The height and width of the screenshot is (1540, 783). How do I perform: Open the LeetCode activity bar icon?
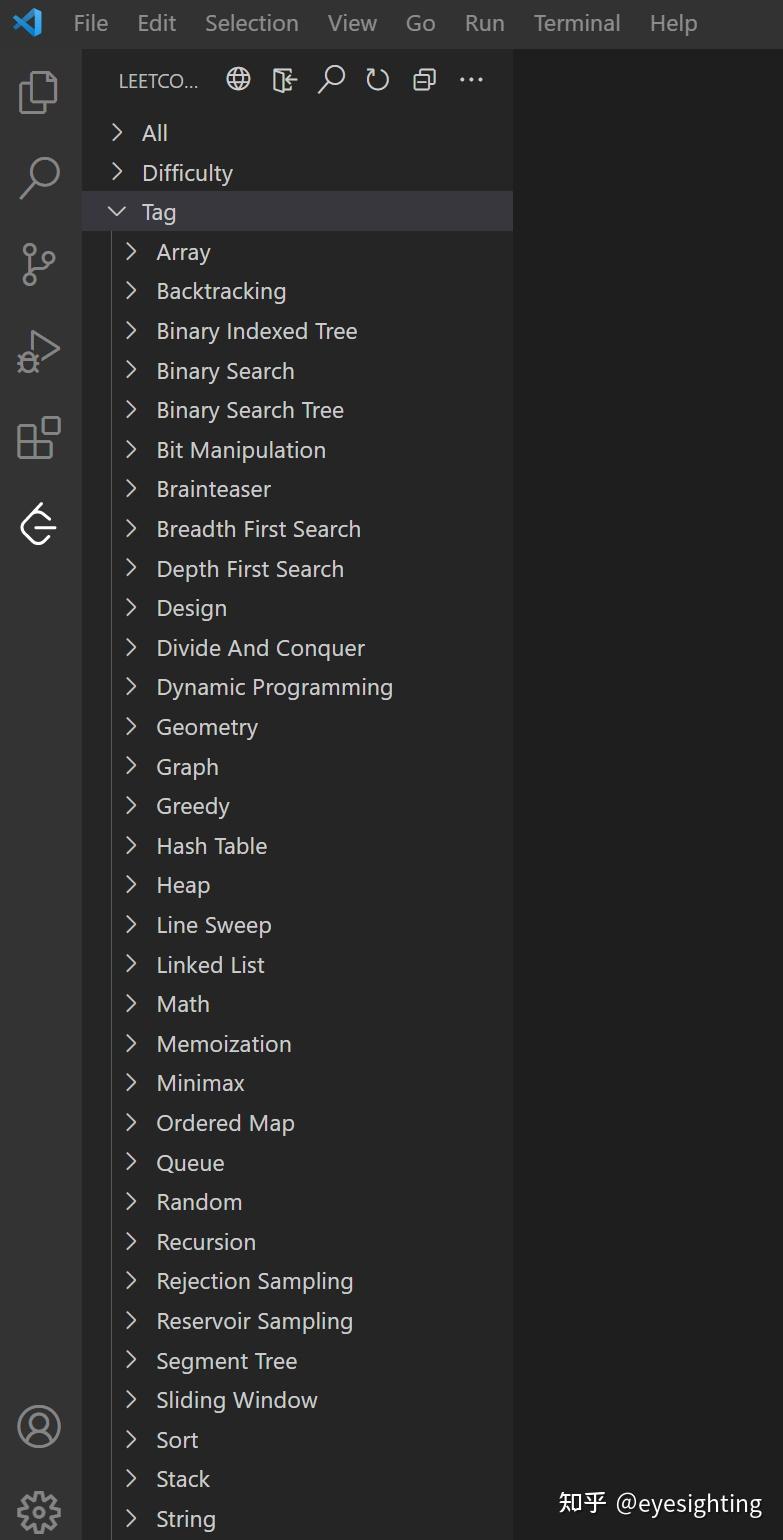pos(39,524)
